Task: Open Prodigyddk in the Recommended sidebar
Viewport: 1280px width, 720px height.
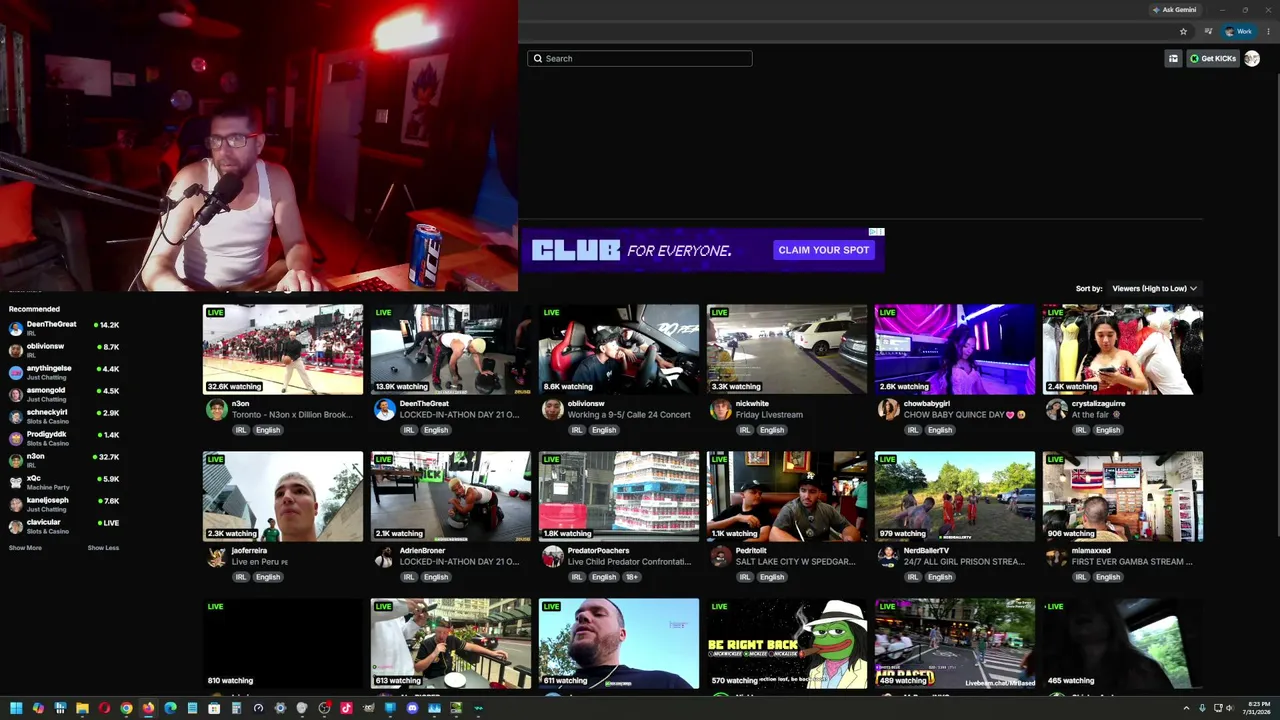Action: tap(64, 438)
